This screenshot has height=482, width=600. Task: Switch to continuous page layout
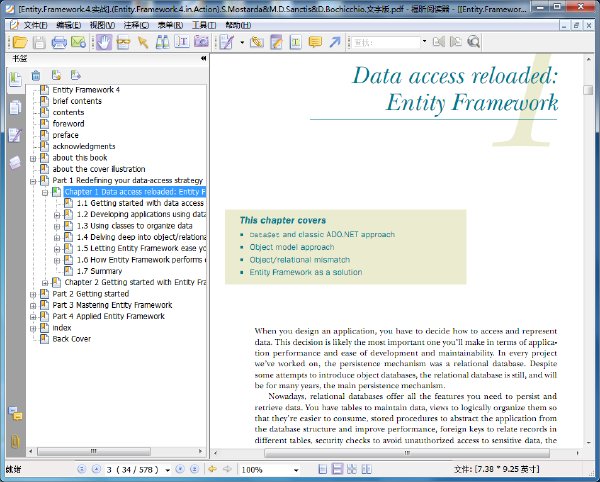(x=337, y=469)
